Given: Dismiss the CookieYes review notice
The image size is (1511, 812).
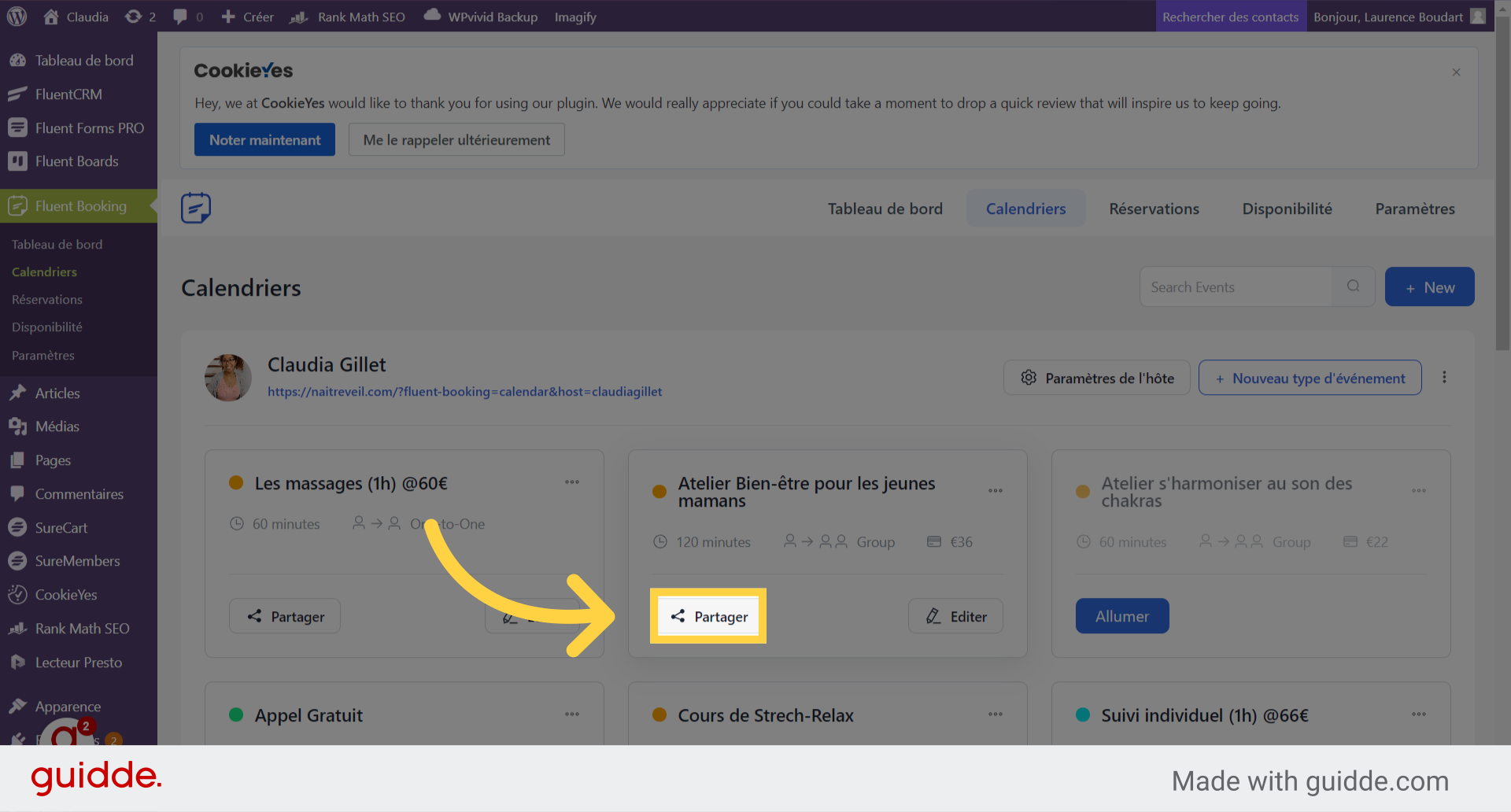Looking at the screenshot, I should pos(1456,72).
